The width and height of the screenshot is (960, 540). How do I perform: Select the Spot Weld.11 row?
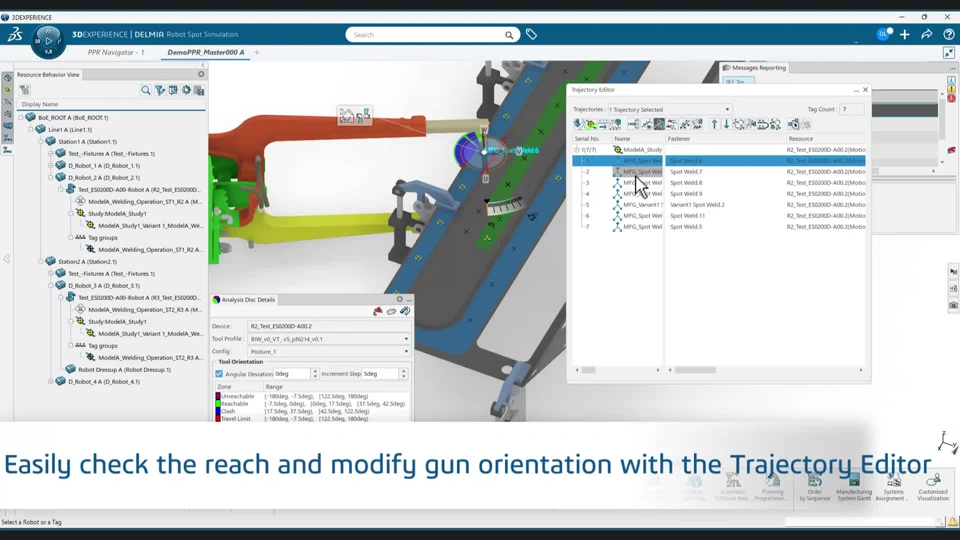tap(719, 216)
